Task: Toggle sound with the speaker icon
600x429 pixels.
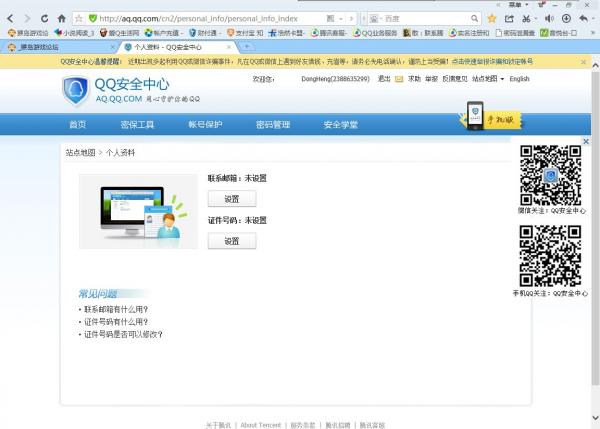Action: (x=549, y=18)
